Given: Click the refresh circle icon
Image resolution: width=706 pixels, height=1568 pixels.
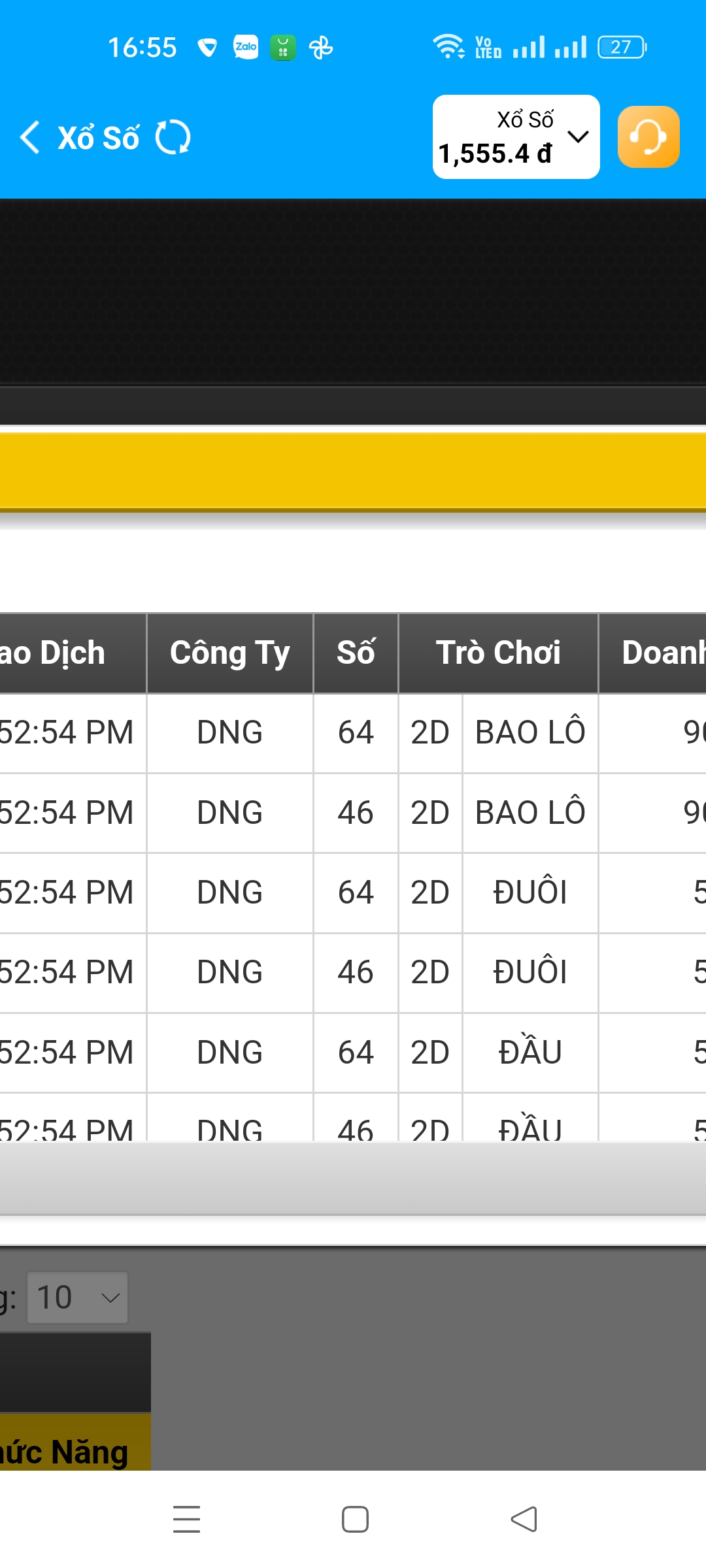Looking at the screenshot, I should 173,137.
